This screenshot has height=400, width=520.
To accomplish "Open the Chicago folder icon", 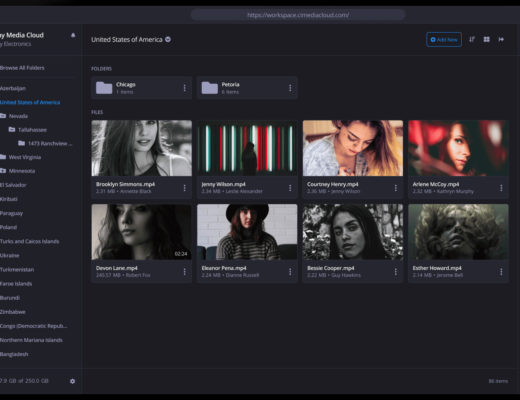I will (x=104, y=88).
